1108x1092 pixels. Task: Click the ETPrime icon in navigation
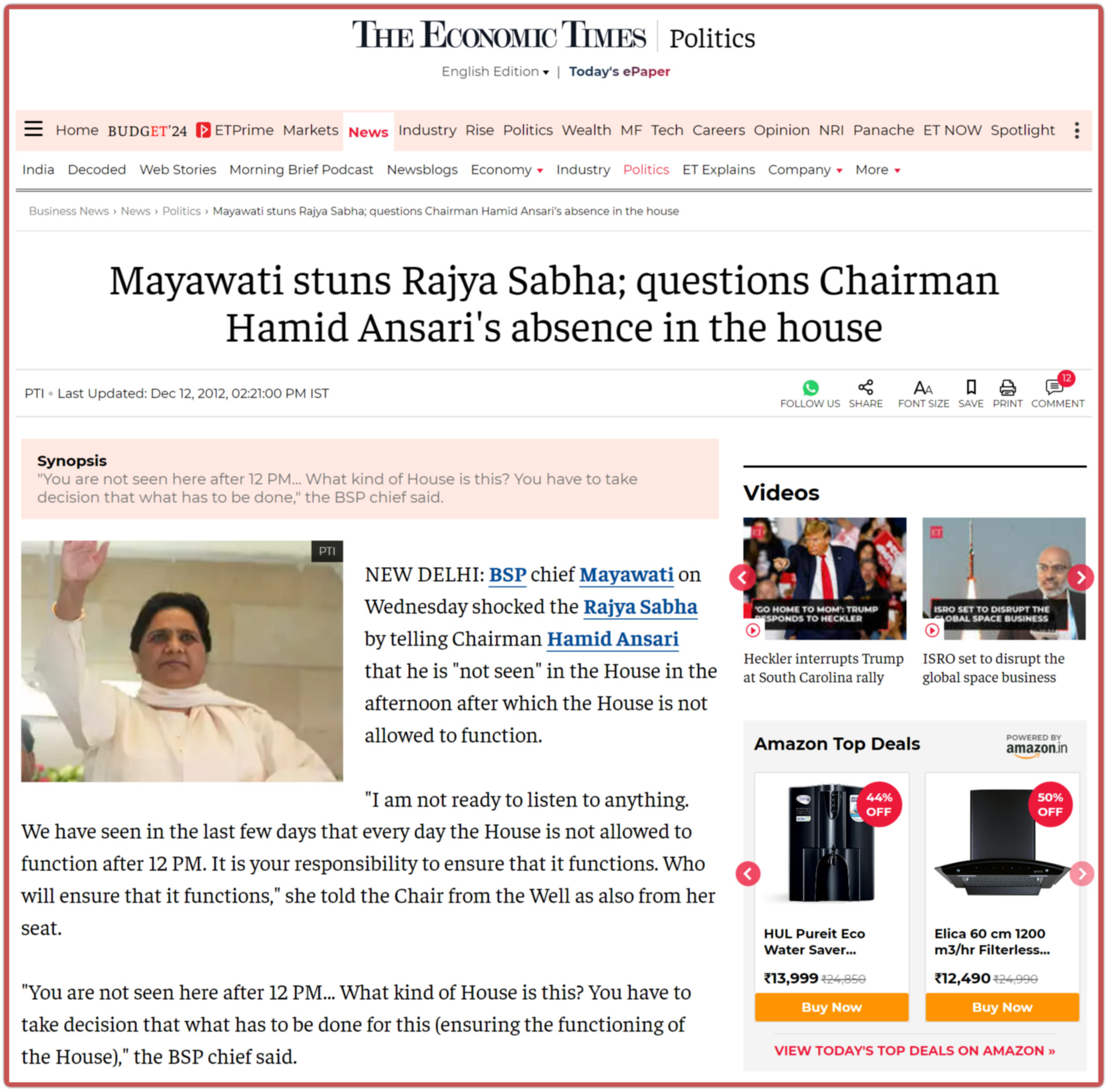pyautogui.click(x=203, y=130)
